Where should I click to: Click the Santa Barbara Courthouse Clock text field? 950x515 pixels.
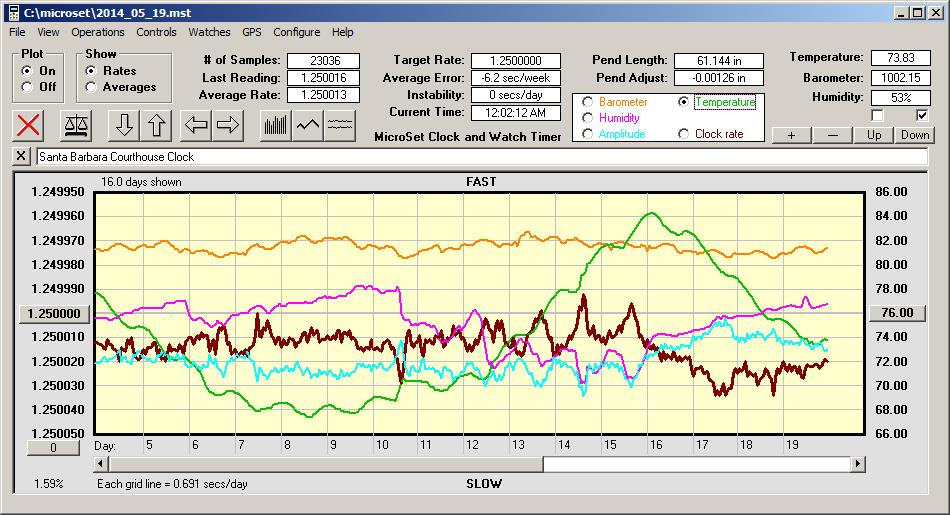point(480,157)
